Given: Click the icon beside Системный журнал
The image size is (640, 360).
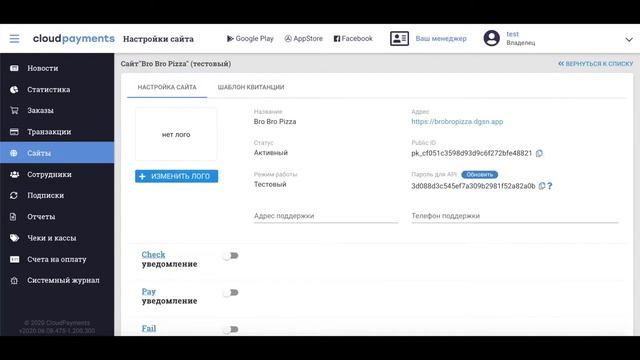Looking at the screenshot, I should 14,280.
